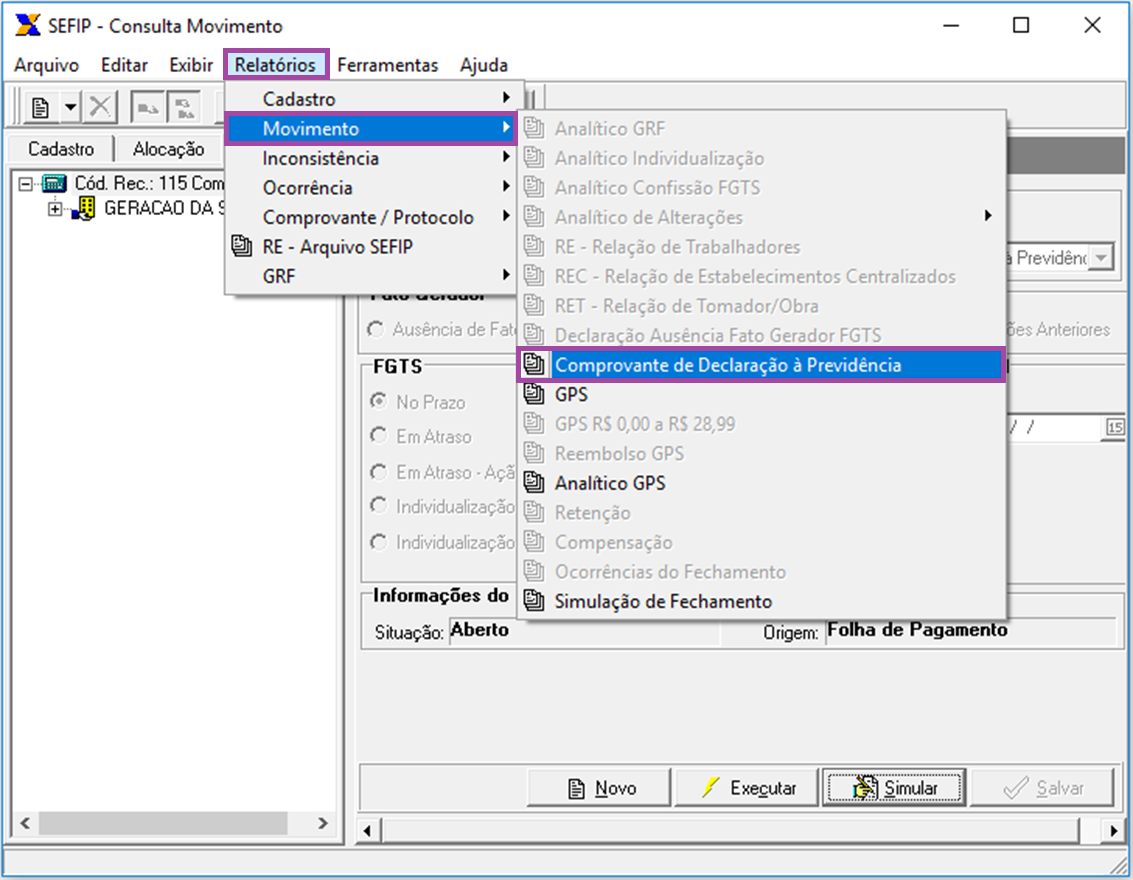The height and width of the screenshot is (880, 1133).
Task: Open the Exibir menu
Action: click(x=191, y=65)
